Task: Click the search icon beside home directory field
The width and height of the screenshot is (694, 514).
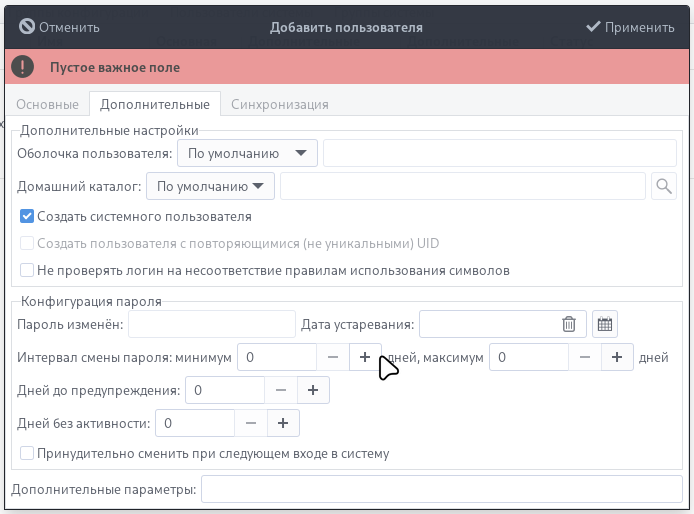Action: [663, 186]
